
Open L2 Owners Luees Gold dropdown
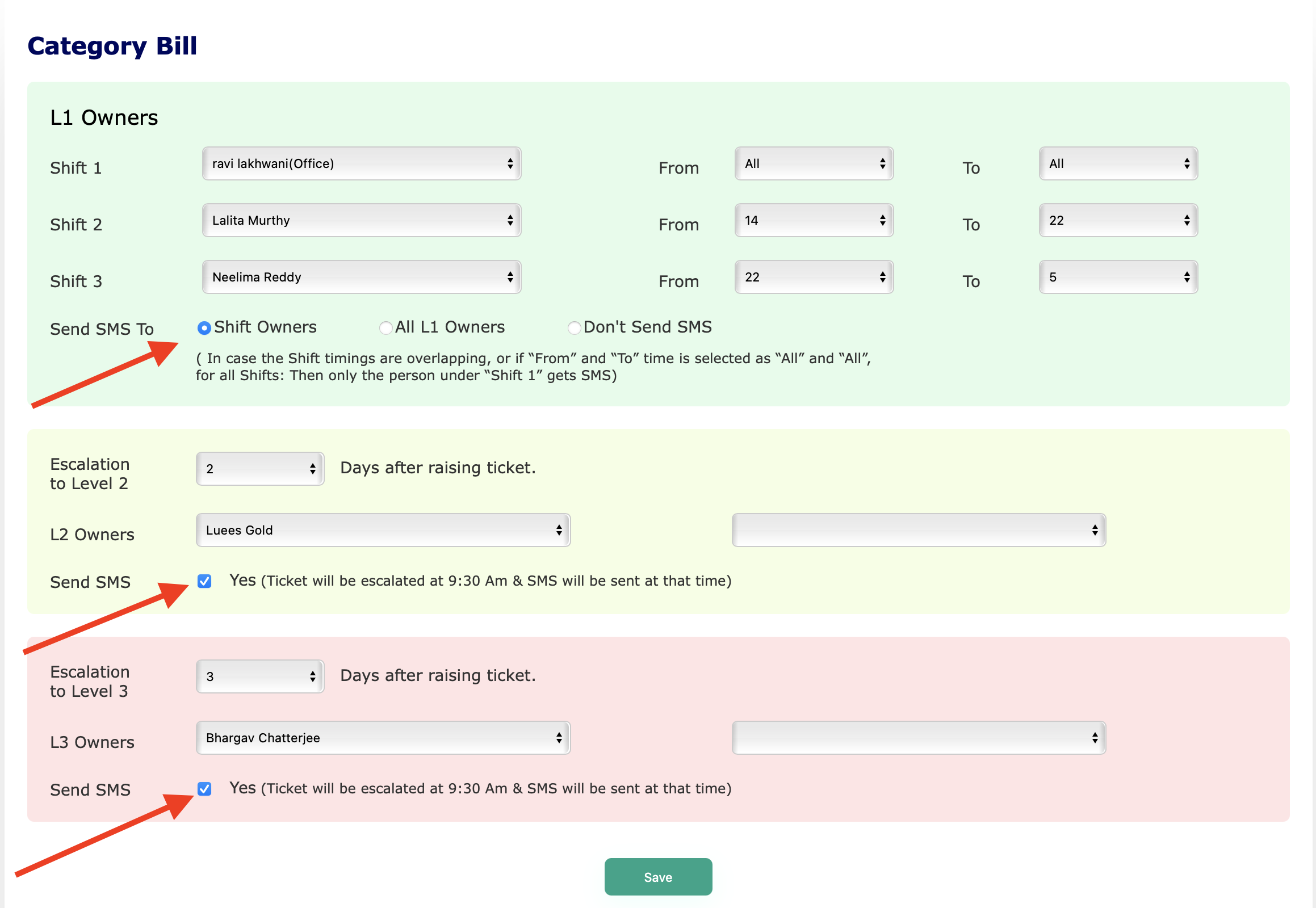click(x=383, y=530)
